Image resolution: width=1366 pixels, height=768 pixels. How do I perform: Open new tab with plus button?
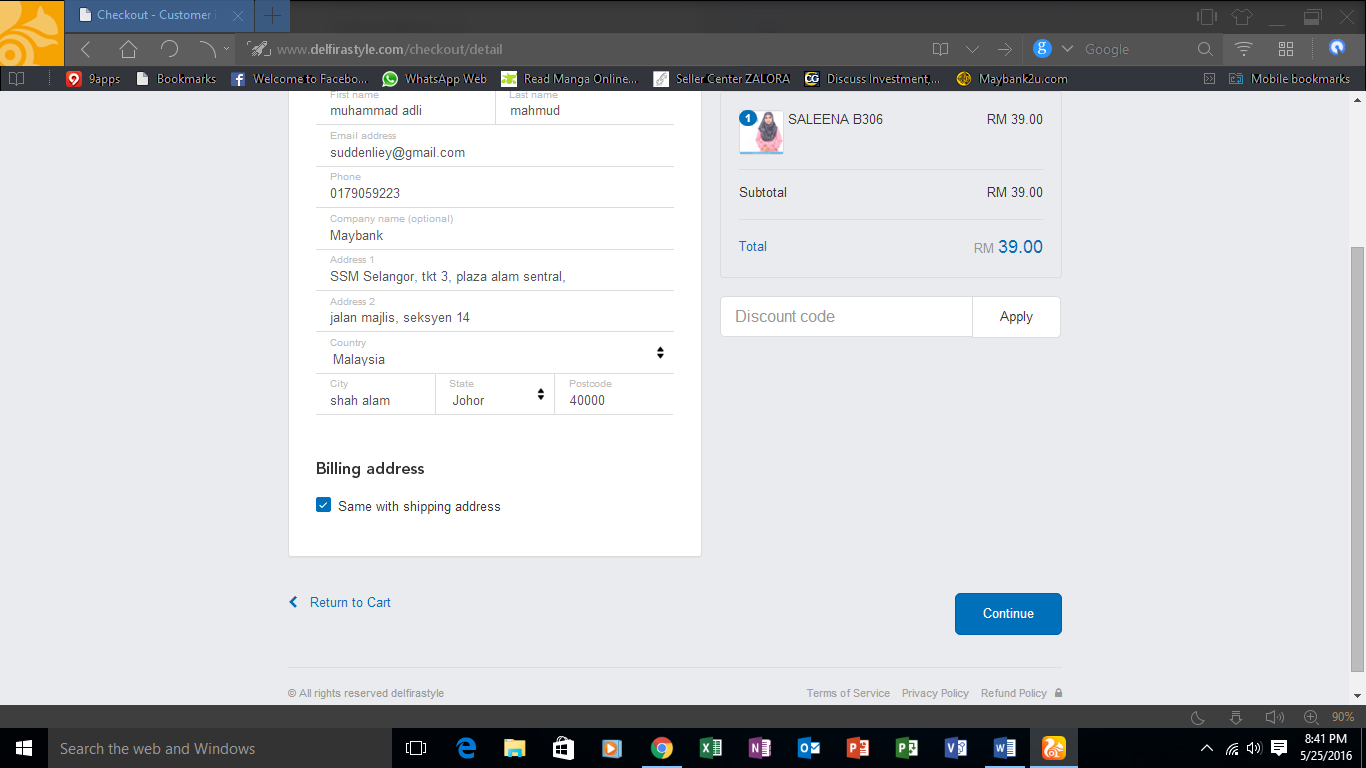tap(272, 15)
